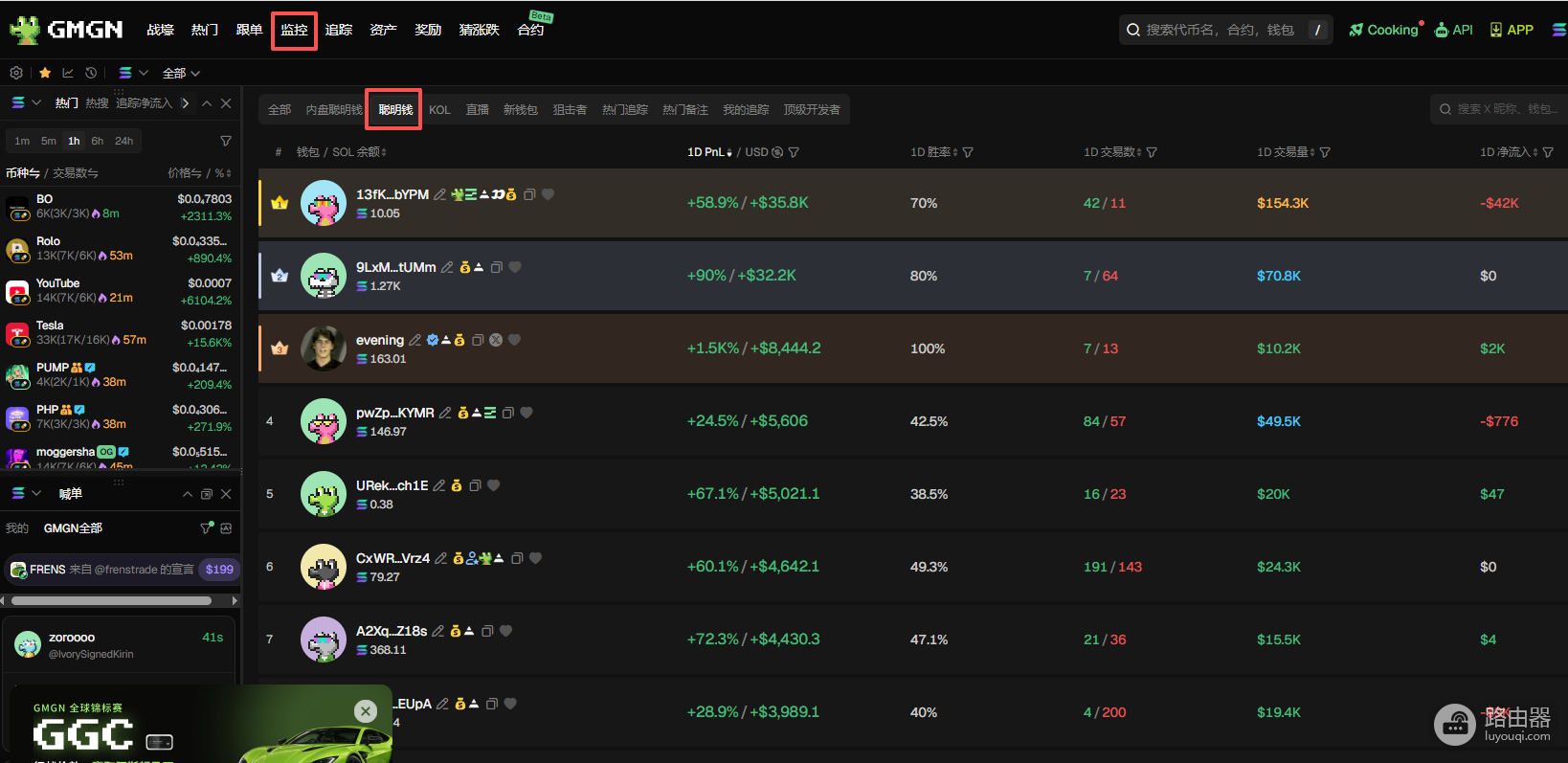Viewport: 1568px width, 763px height.
Task: Follow wallet pwZp...KYMR with the heart
Action: 526,413
